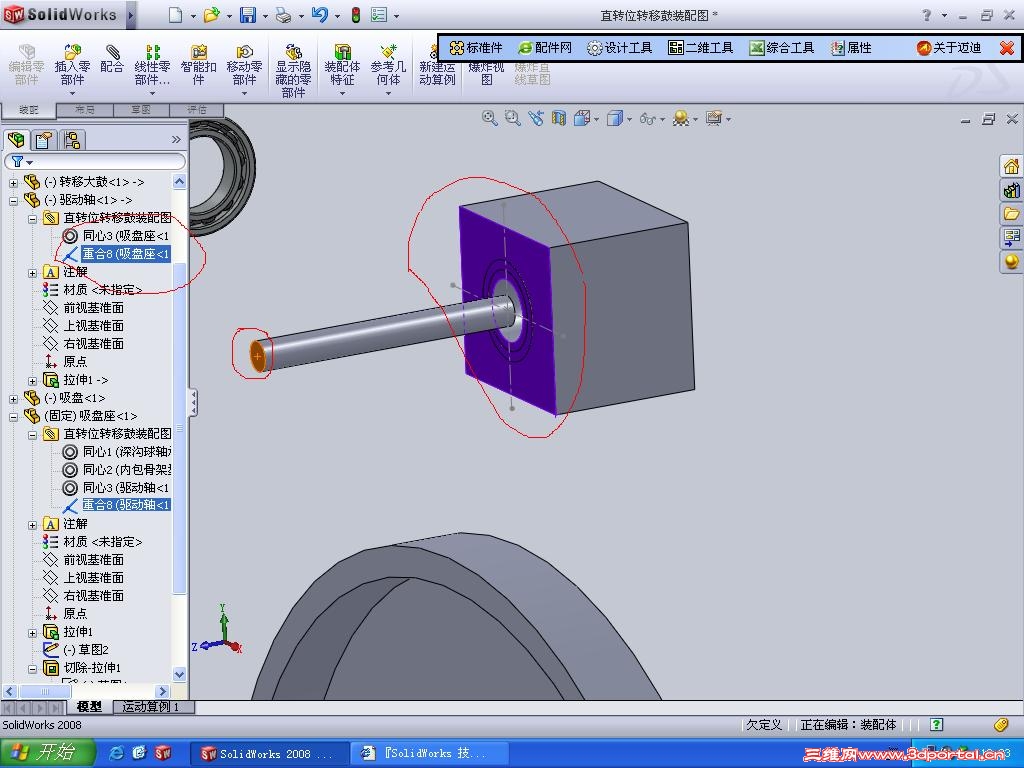Image resolution: width=1024 pixels, height=768 pixels.
Task: Open the dropdown arrow under 插入零部件
Action: click(72, 93)
